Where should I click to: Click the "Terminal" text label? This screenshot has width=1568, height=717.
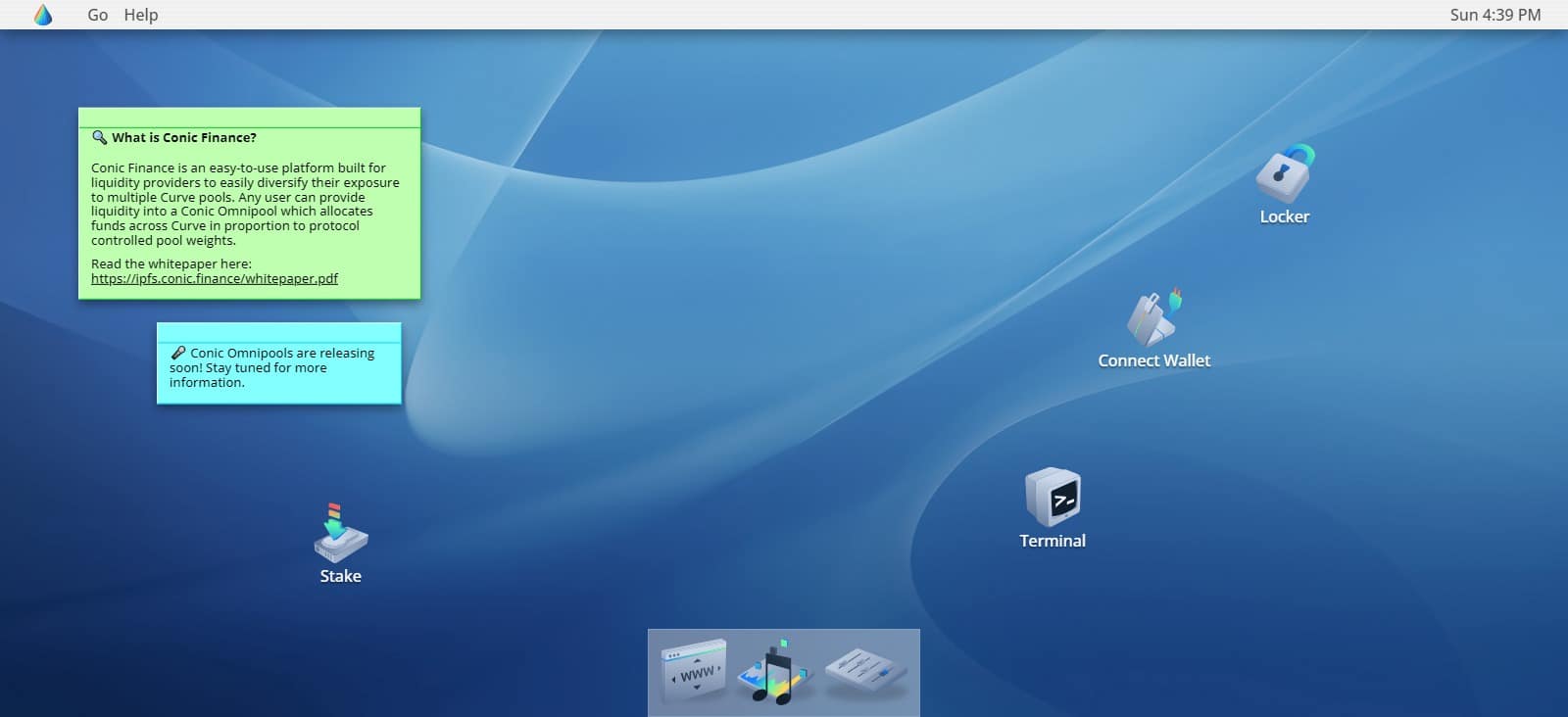click(x=1052, y=541)
